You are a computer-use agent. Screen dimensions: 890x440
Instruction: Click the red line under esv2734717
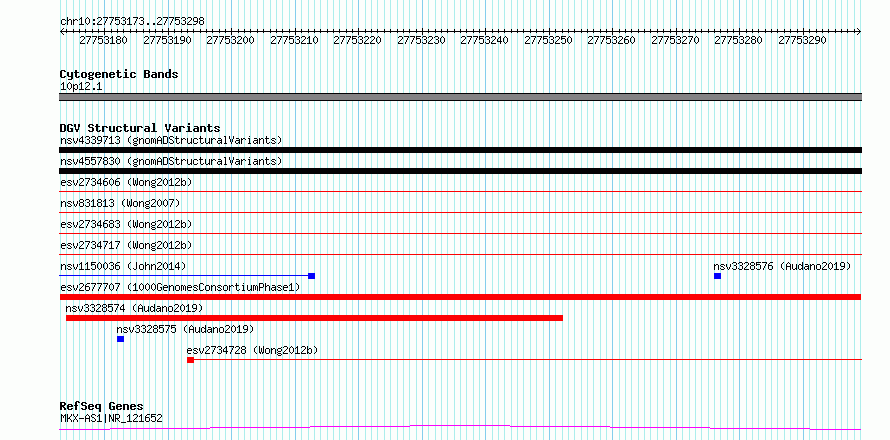(460, 254)
